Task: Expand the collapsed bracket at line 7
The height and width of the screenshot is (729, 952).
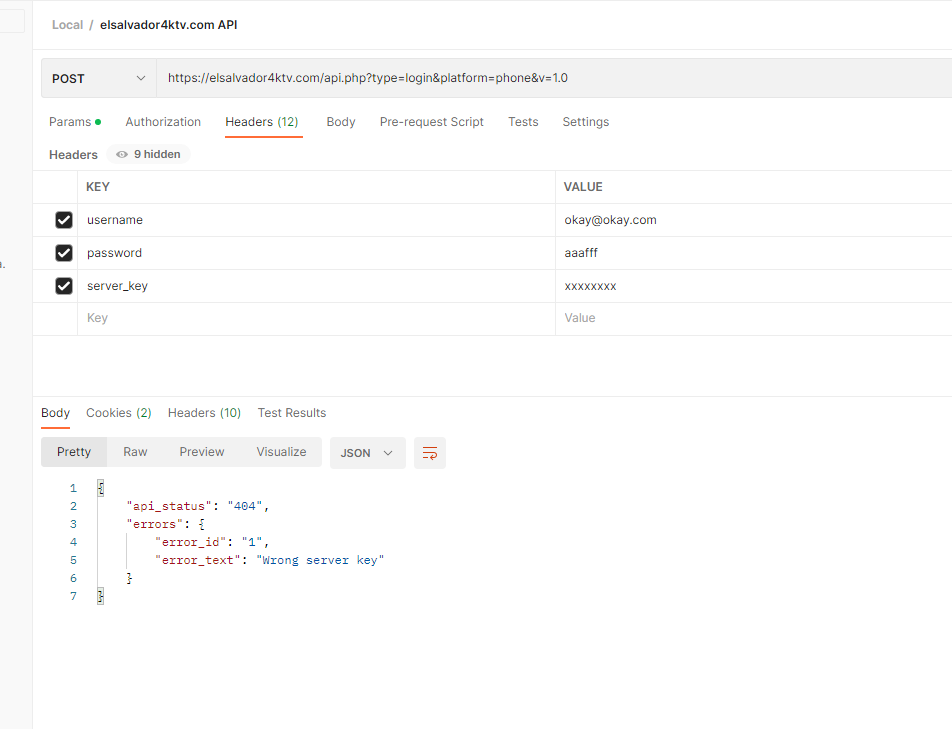Action: coord(99,595)
